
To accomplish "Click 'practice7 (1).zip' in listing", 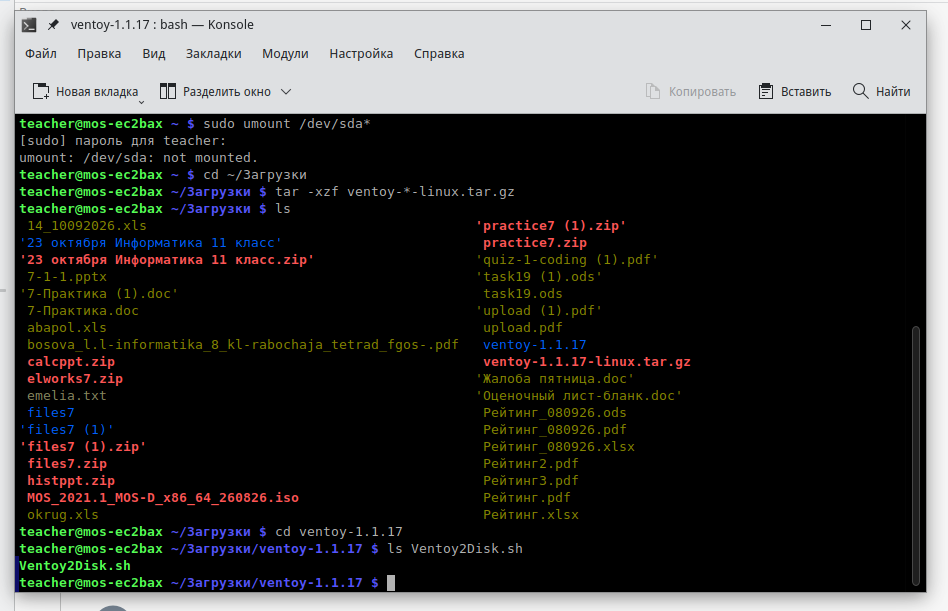I will point(551,226).
